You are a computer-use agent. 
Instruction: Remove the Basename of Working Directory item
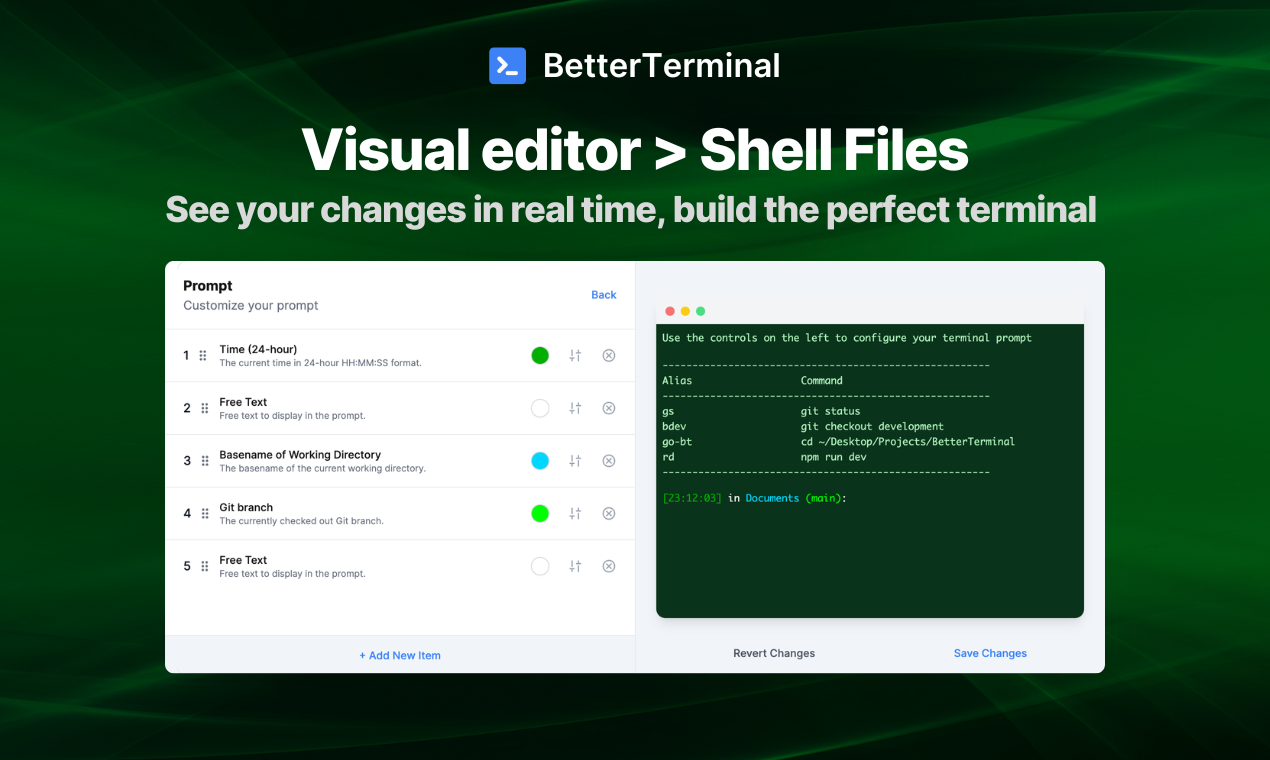click(x=609, y=461)
